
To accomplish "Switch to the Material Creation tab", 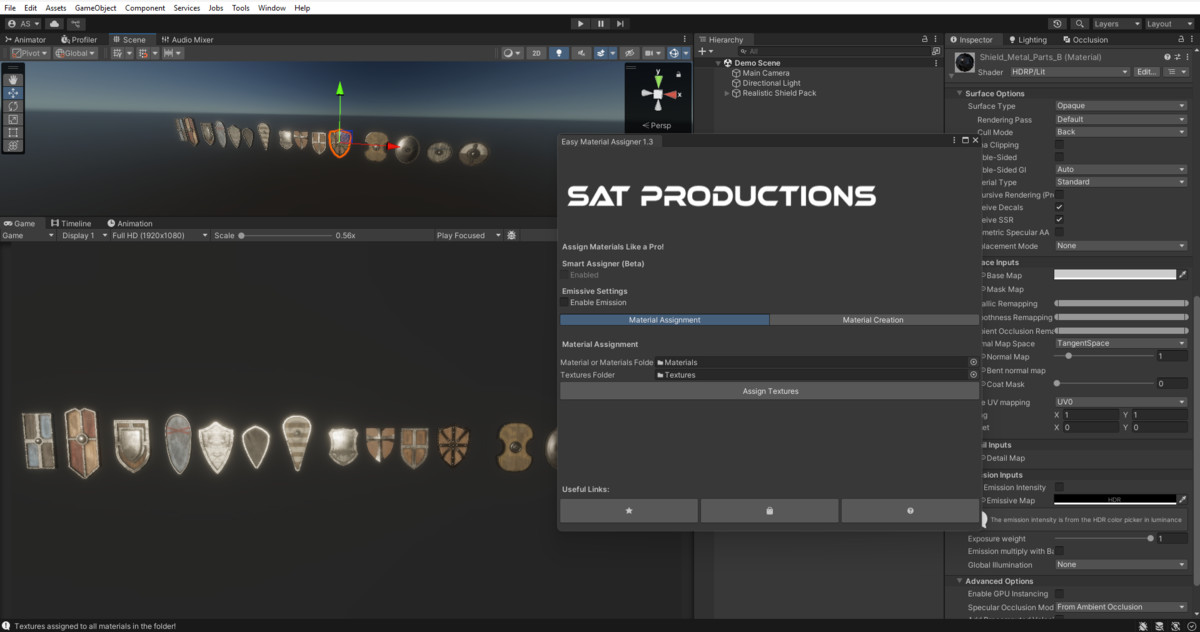I will click(873, 320).
